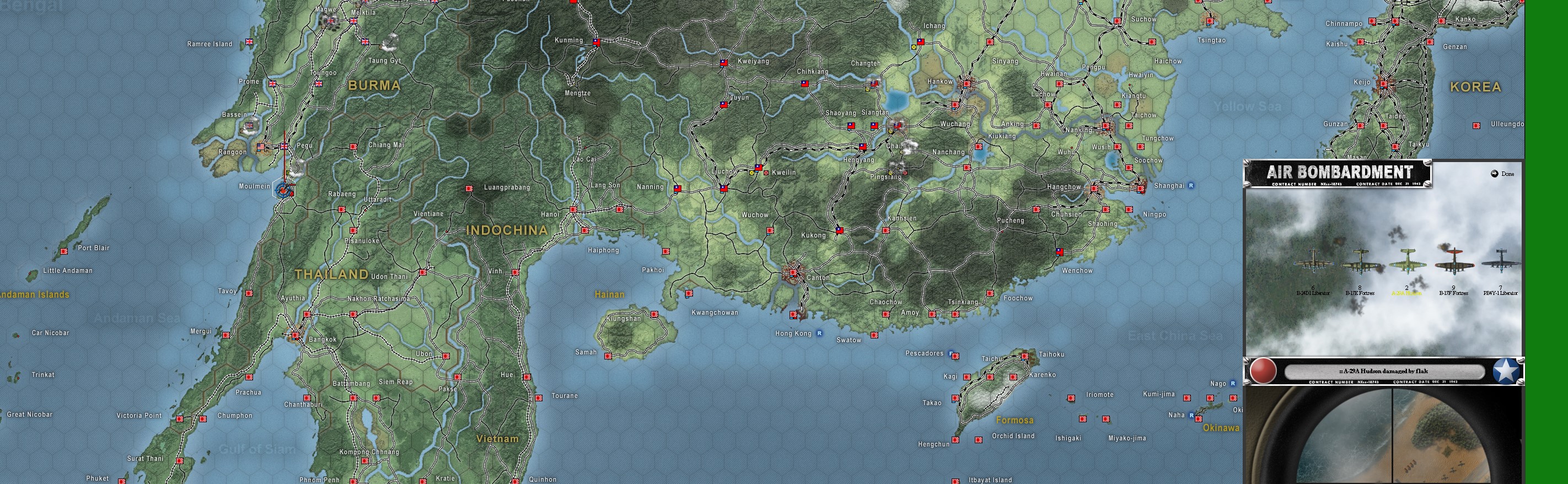
Task: Click the 'Foochow' map label
Action: pos(1018,298)
